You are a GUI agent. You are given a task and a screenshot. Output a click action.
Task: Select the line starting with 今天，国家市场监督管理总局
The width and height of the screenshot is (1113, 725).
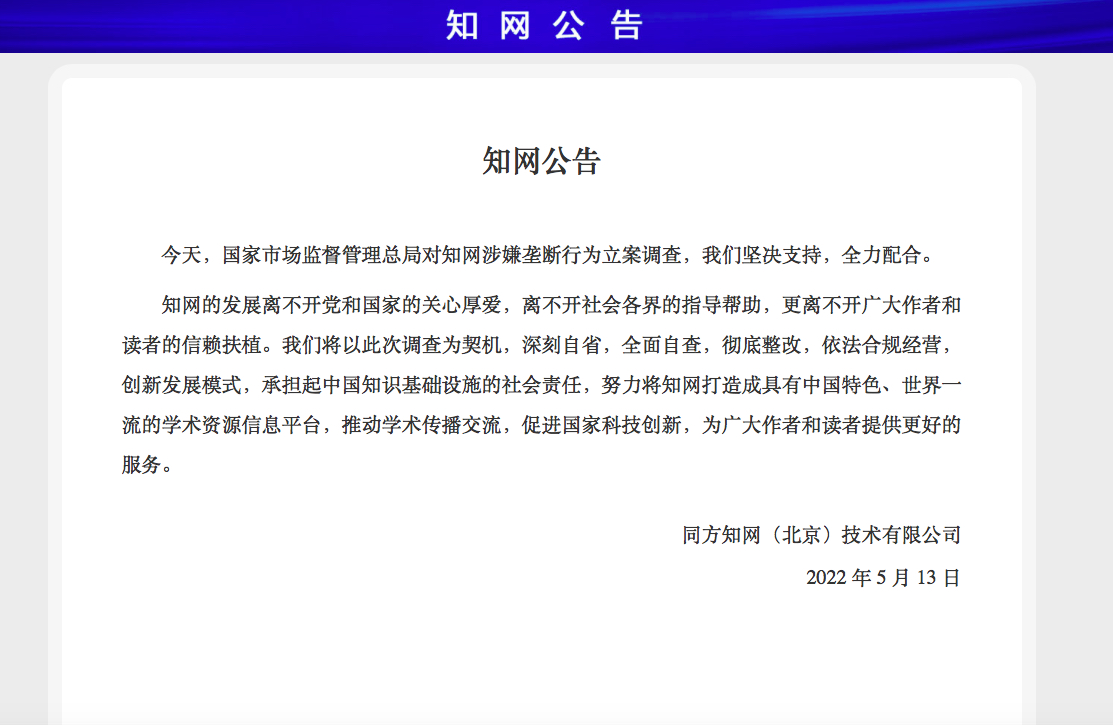(x=549, y=255)
